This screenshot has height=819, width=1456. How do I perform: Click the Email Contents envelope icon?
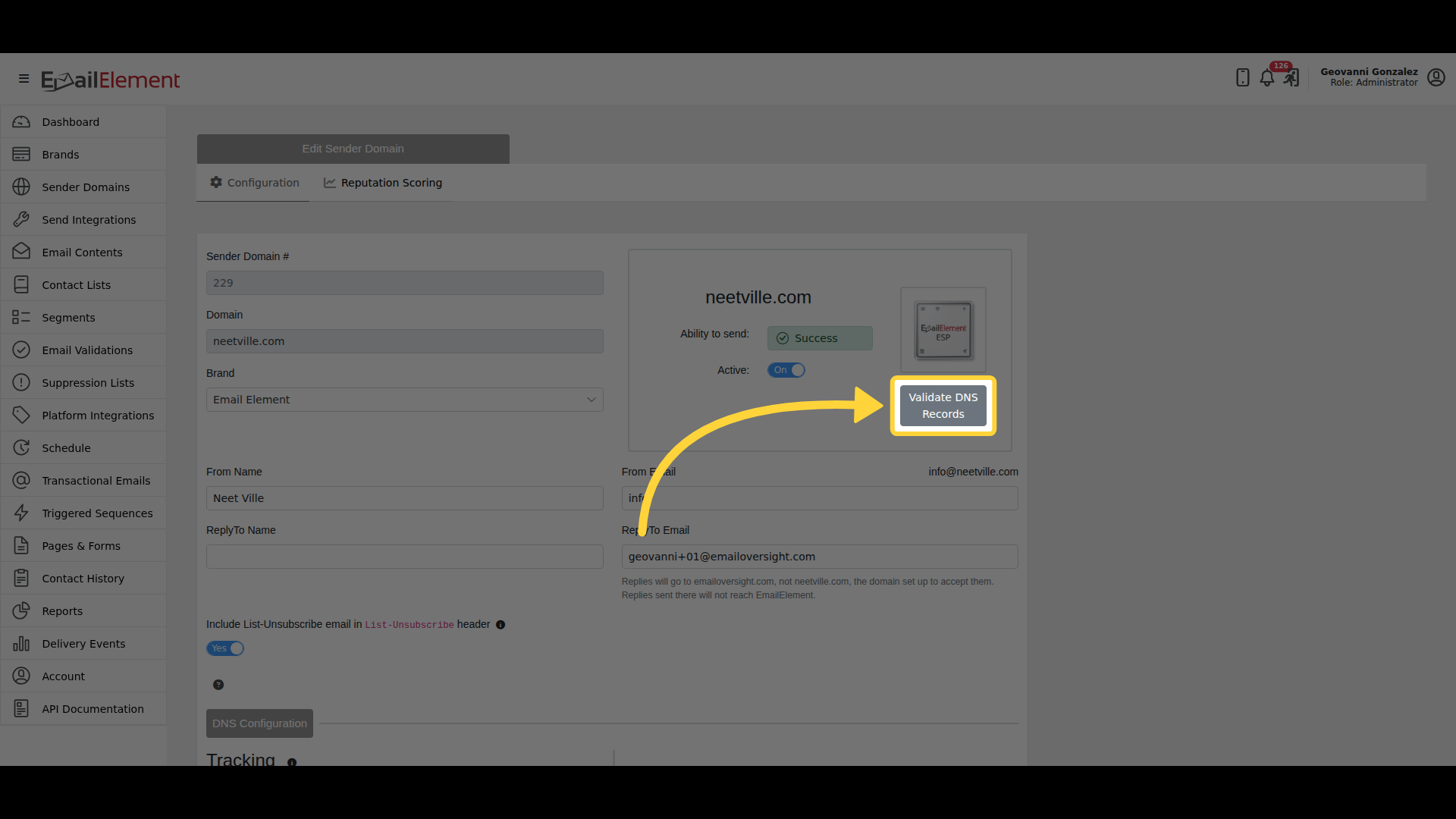[21, 252]
